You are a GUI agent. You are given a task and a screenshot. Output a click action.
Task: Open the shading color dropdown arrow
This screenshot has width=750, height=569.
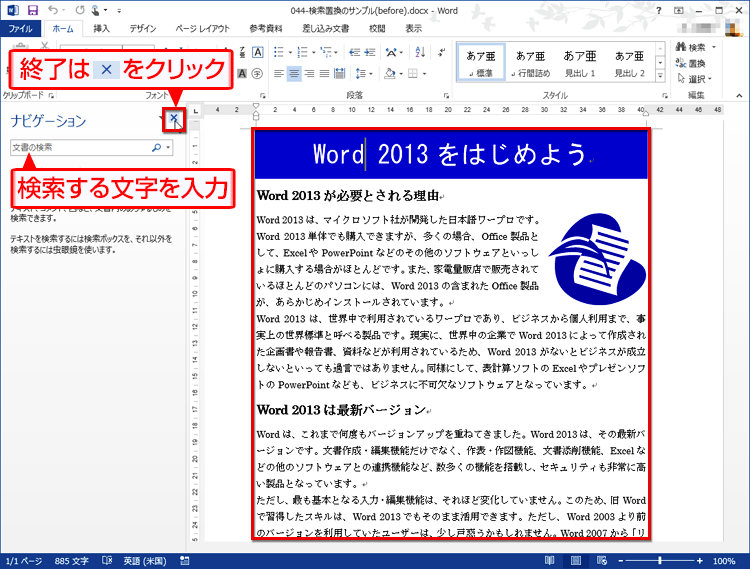401,74
